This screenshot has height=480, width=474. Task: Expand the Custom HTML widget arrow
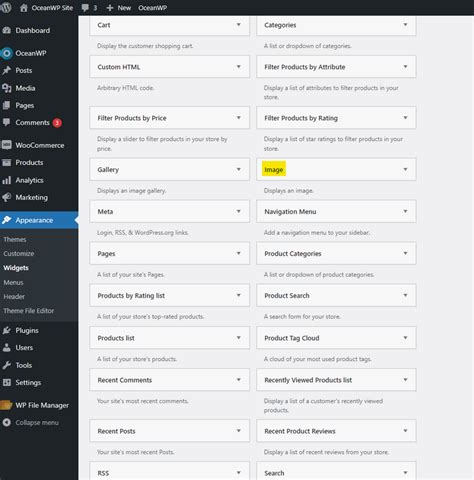pos(239,67)
